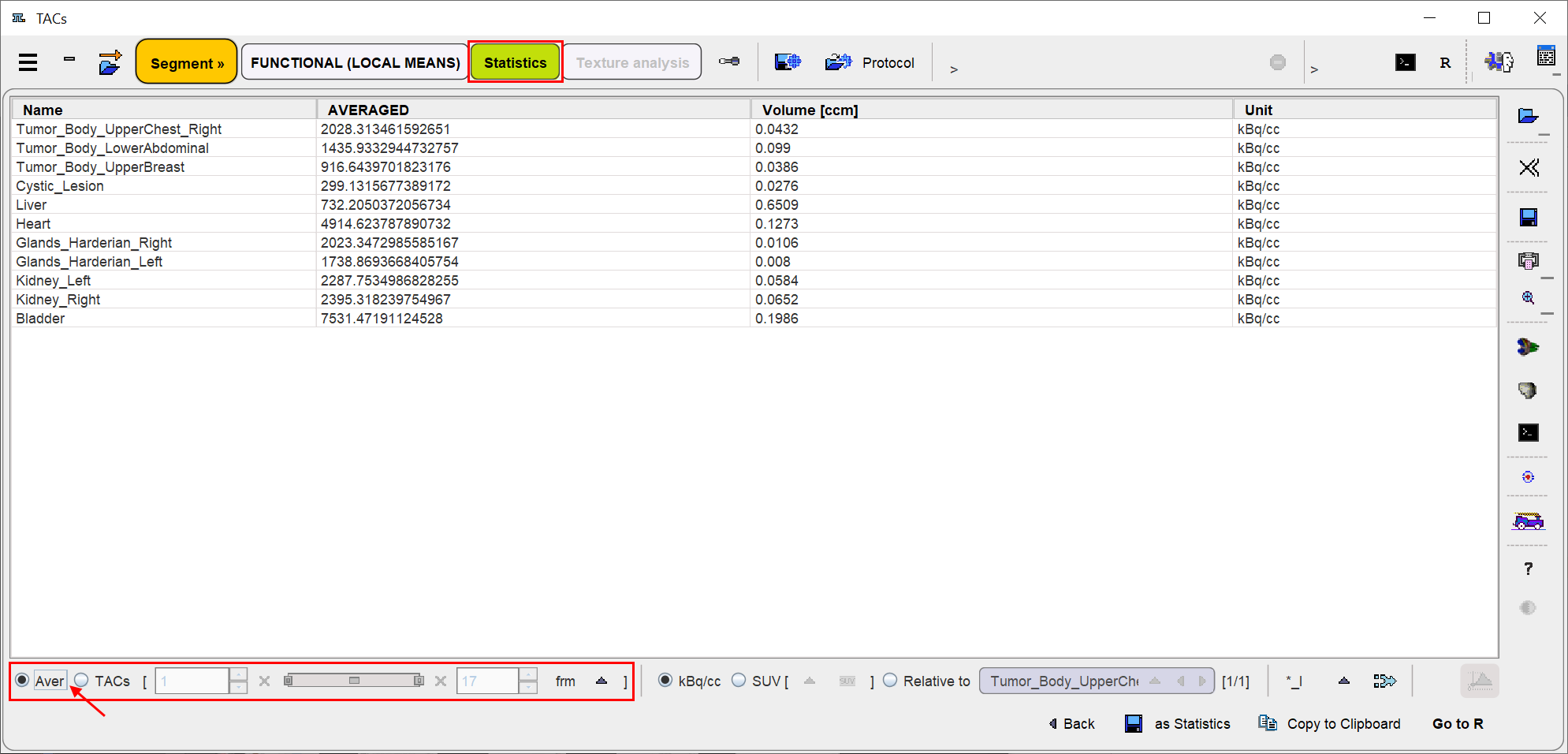Click the histogram chart icon at bottom right
Screen dimensions: 1568x754
point(1480,681)
